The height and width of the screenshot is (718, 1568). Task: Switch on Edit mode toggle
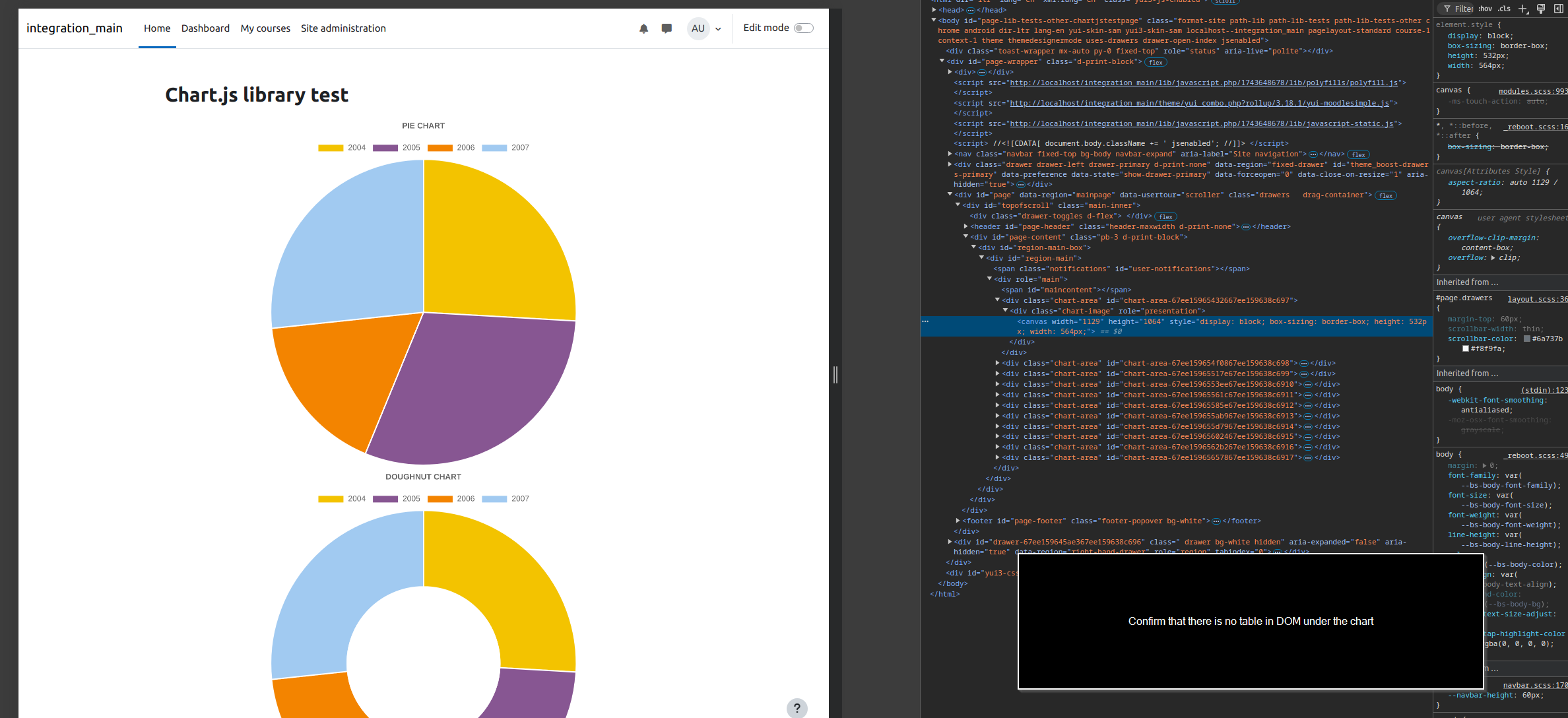click(804, 28)
